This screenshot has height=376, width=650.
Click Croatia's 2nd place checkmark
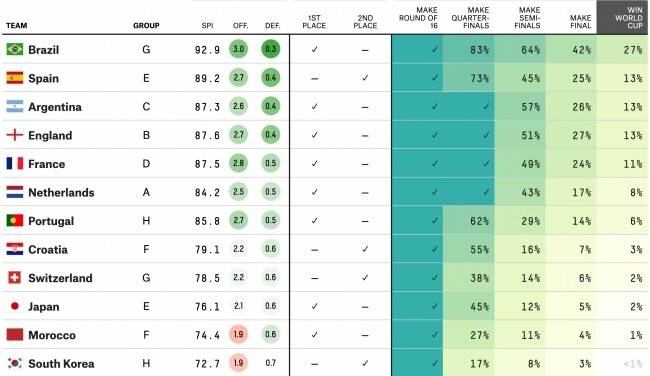[365, 249]
